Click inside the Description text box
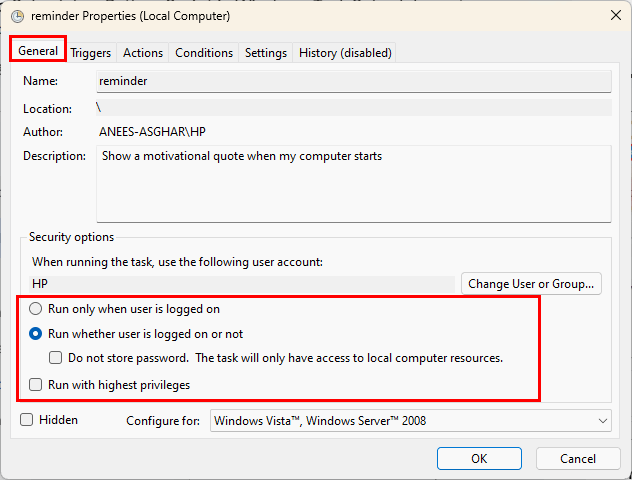Screen dimensions: 632x480 pyautogui.click(x=353, y=184)
